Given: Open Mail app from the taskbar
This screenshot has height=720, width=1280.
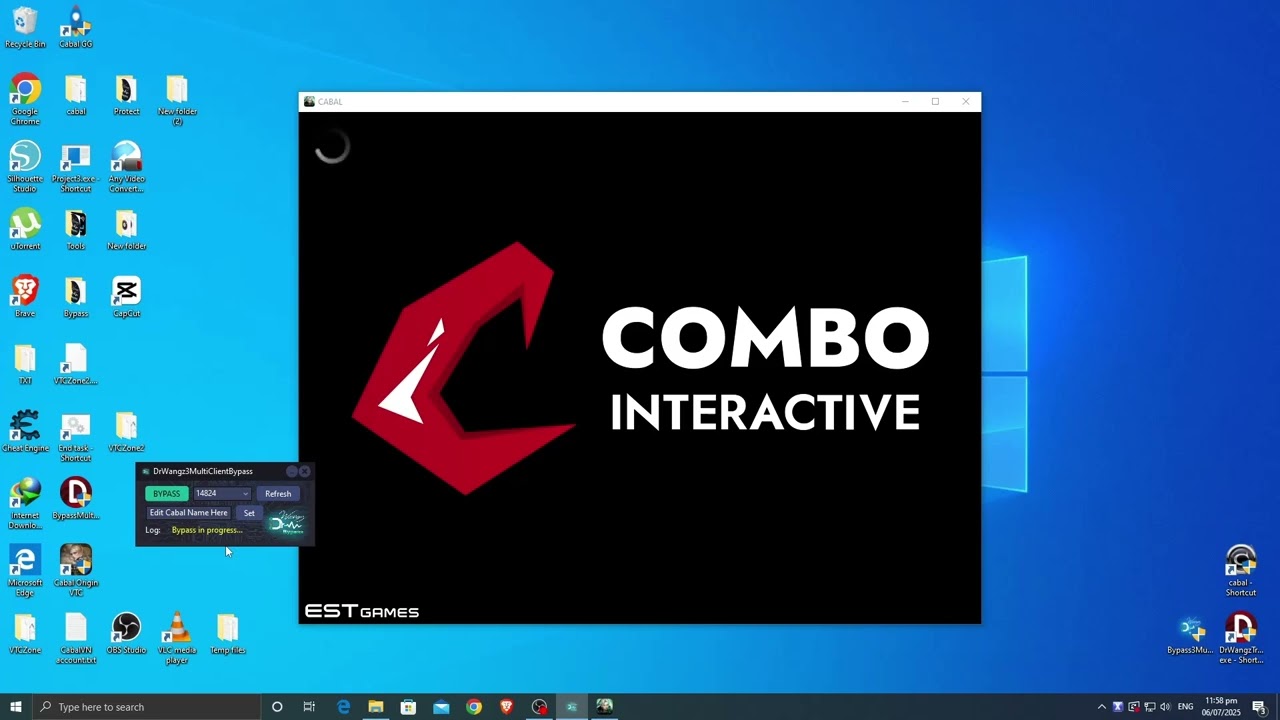Looking at the screenshot, I should click(x=441, y=707).
